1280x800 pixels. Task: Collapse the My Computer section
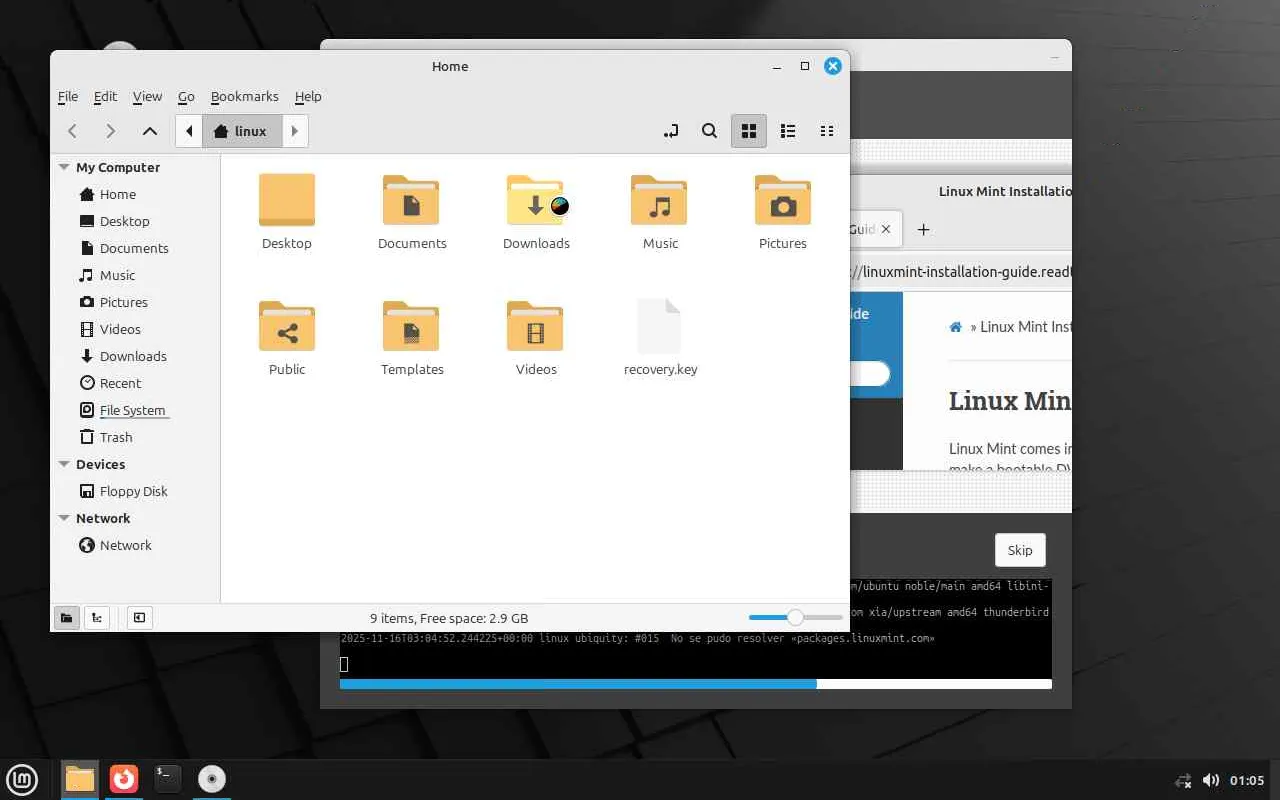coord(64,168)
